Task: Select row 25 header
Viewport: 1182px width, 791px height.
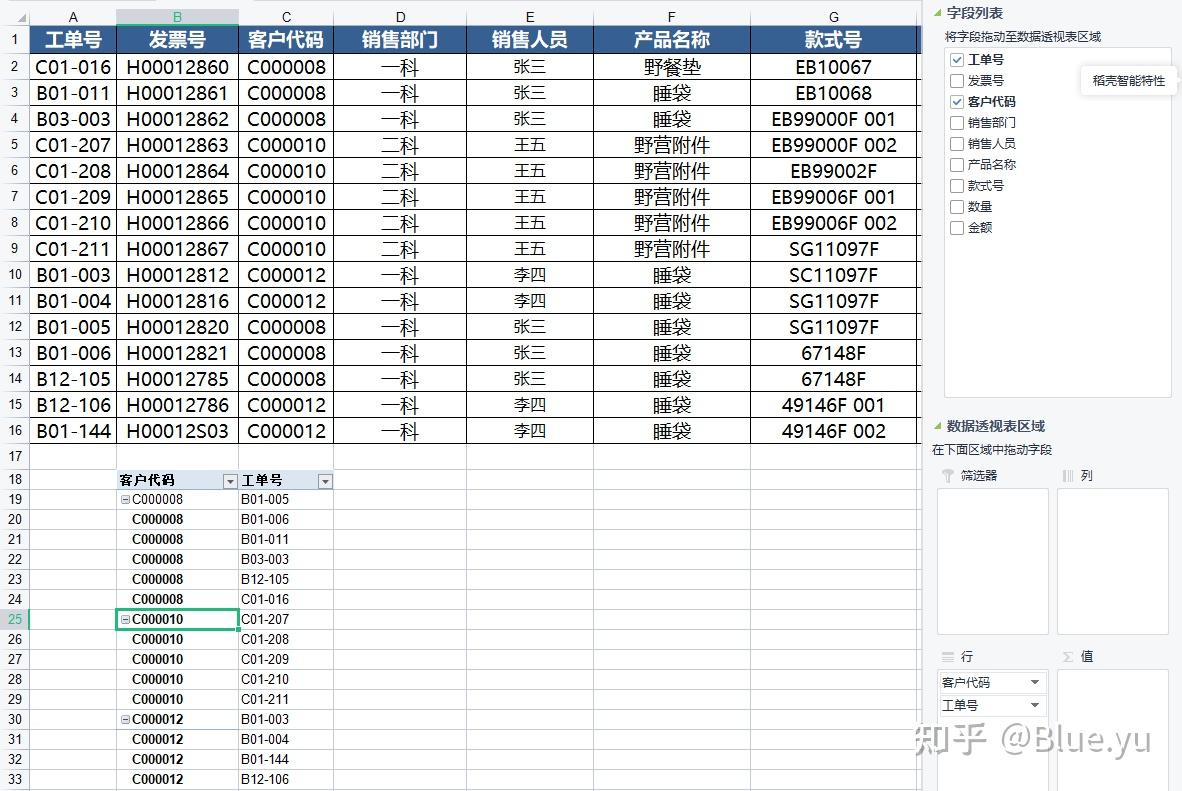Action: click(15, 619)
